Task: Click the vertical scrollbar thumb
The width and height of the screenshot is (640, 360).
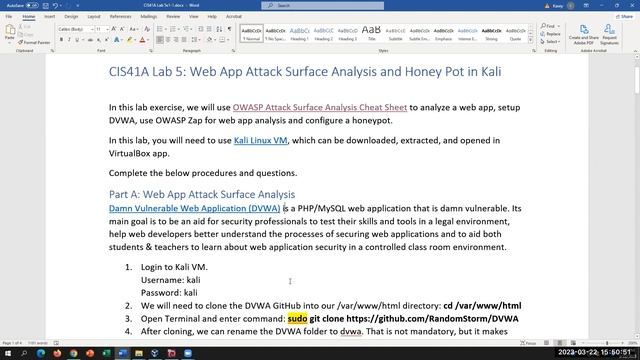Action: (x=637, y=80)
